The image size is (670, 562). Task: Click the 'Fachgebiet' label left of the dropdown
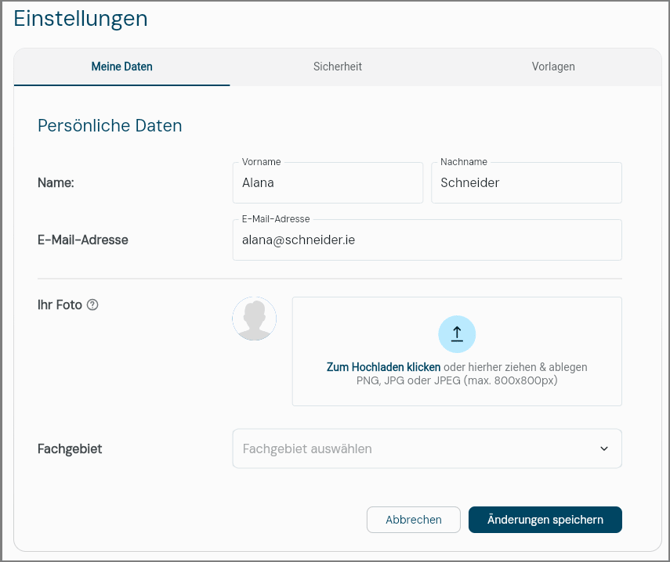pyautogui.click(x=70, y=449)
